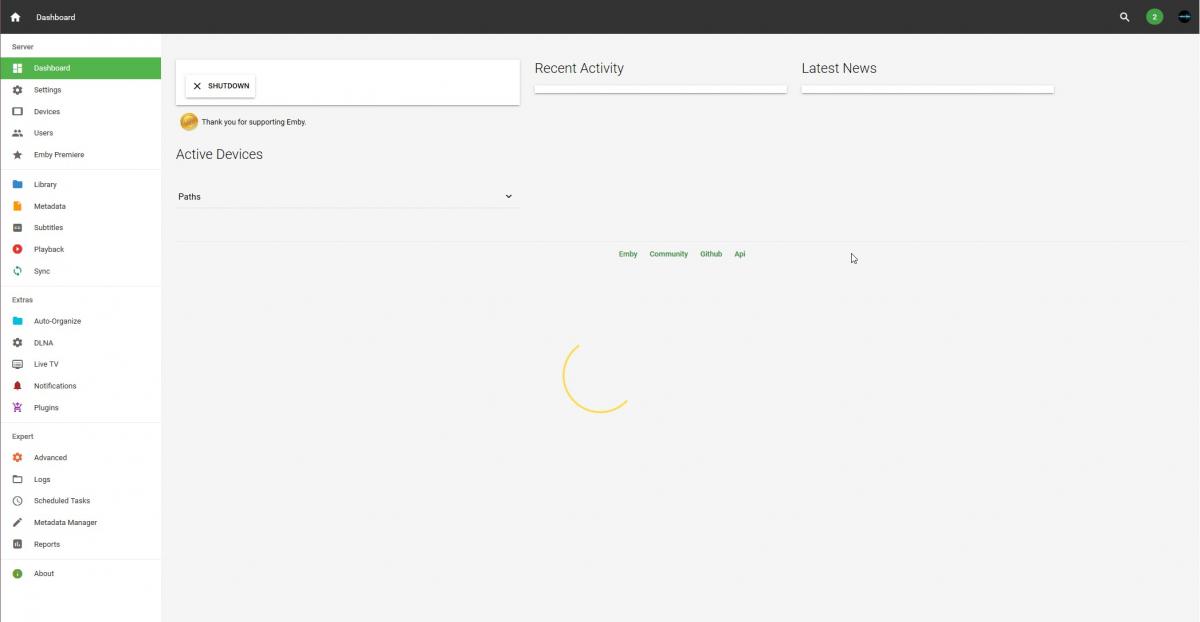Open the Settings menu label
The height and width of the screenshot is (622, 1200).
coord(48,90)
